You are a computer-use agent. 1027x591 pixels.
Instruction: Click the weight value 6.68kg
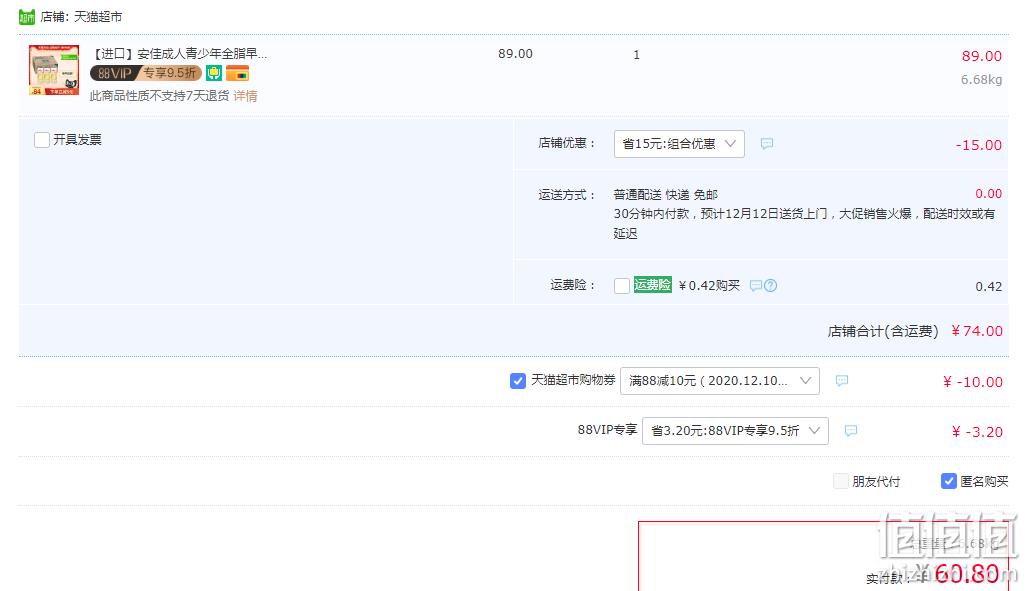[981, 80]
